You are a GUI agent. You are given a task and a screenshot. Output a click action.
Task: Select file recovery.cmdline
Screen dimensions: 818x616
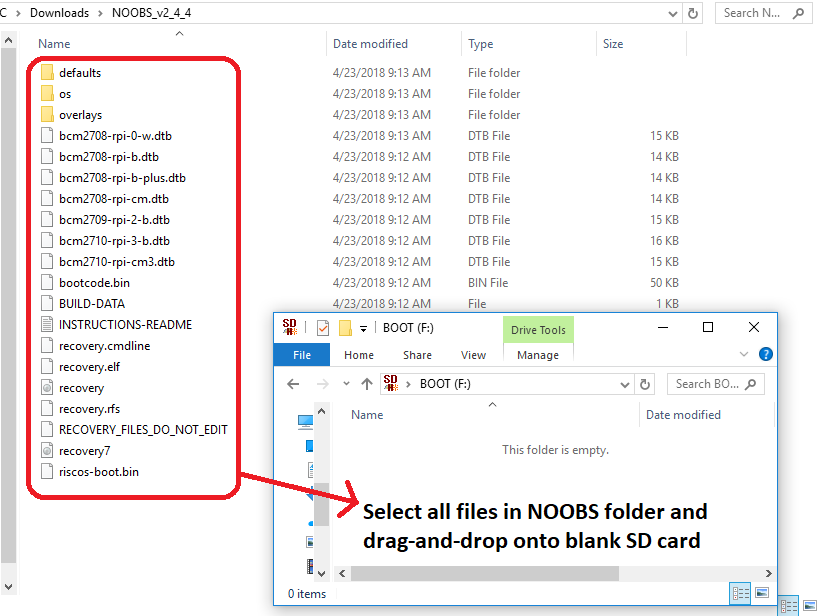[x=104, y=346]
